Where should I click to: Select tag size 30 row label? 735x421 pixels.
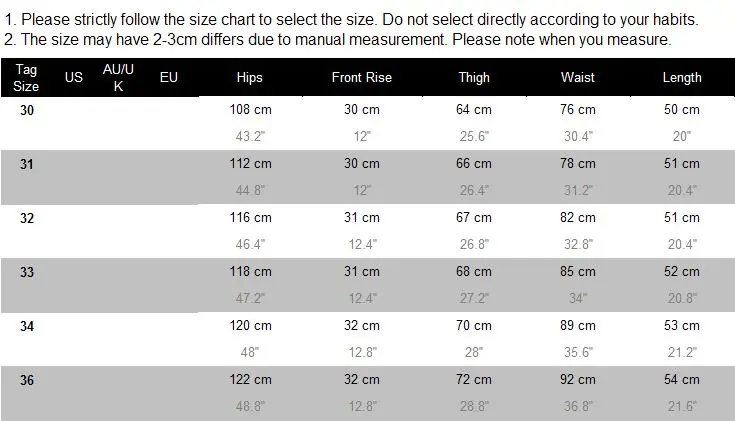point(27,109)
